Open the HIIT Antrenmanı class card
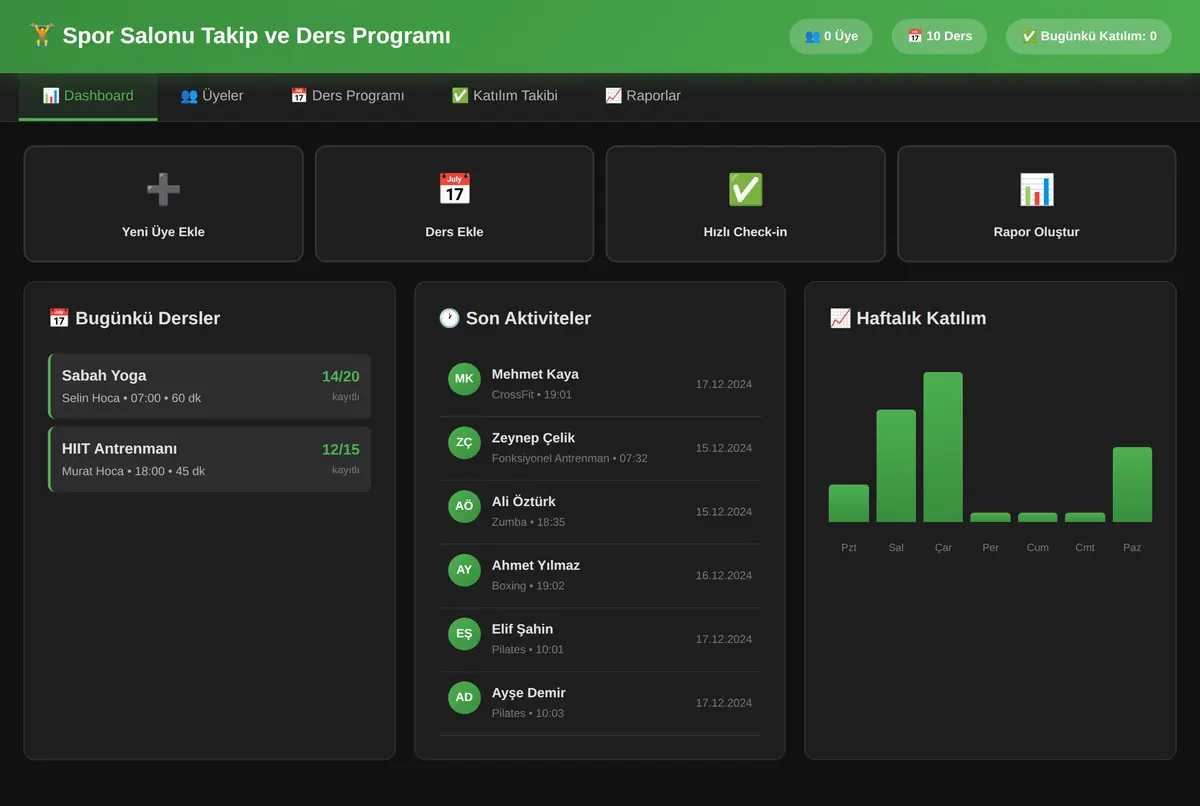This screenshot has height=806, width=1200. tap(209, 459)
